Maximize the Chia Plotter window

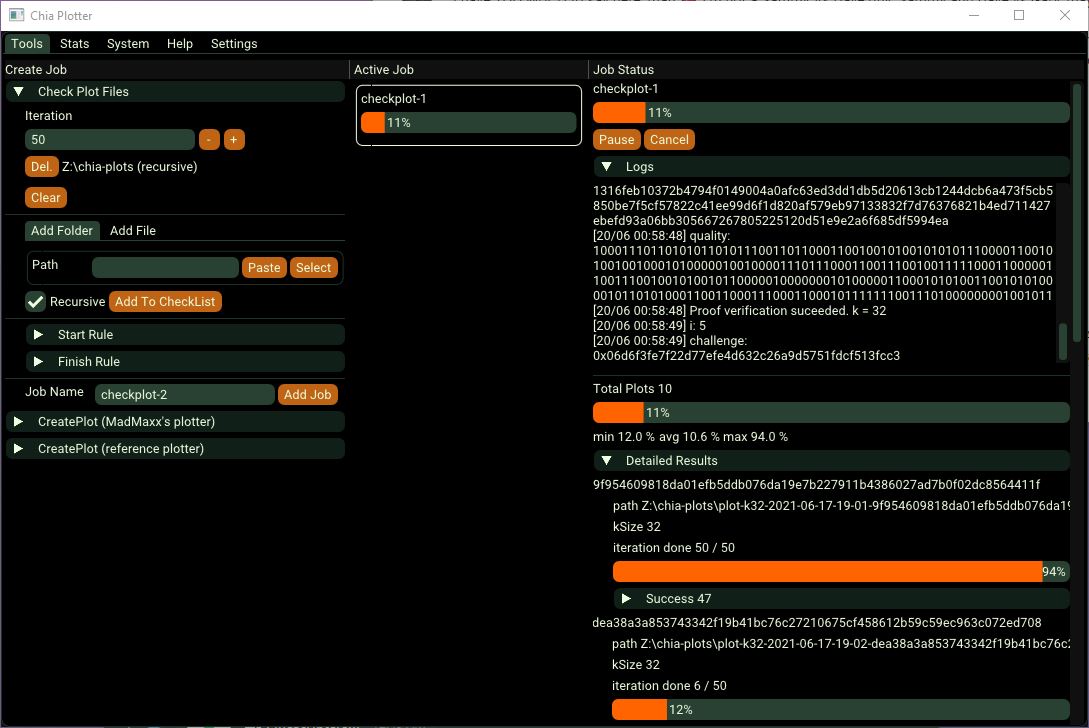1019,15
